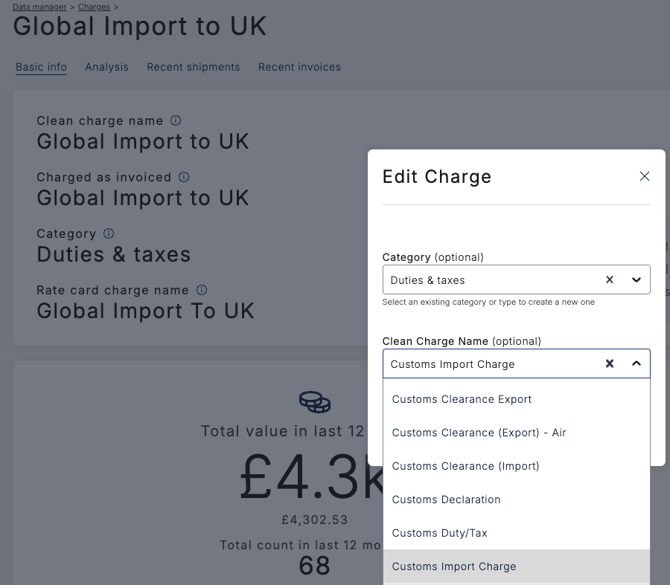Viewport: 670px width, 585px height.
Task: Click info icon next to Category label
Action: coord(109,234)
